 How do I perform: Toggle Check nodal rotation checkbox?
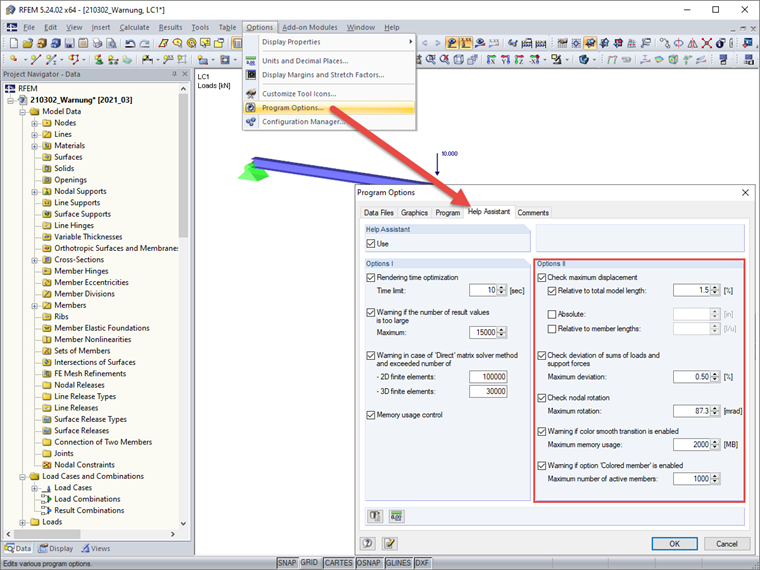click(542, 397)
